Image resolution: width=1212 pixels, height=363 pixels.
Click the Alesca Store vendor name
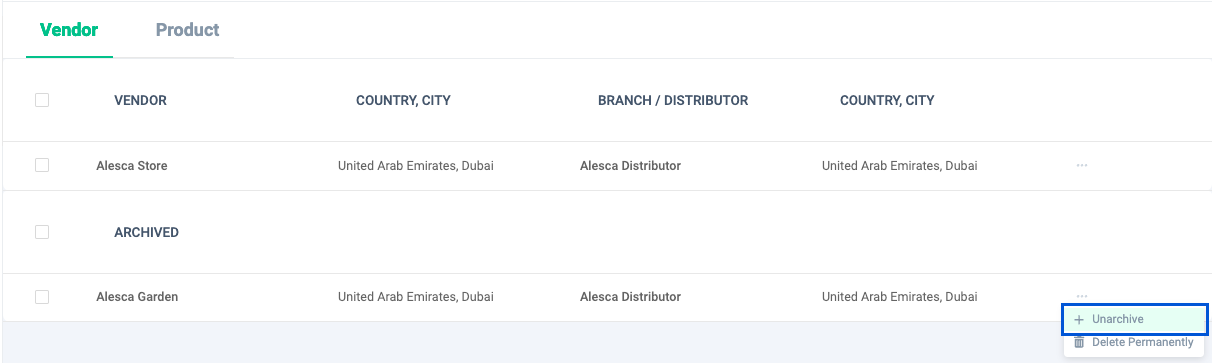pos(132,166)
